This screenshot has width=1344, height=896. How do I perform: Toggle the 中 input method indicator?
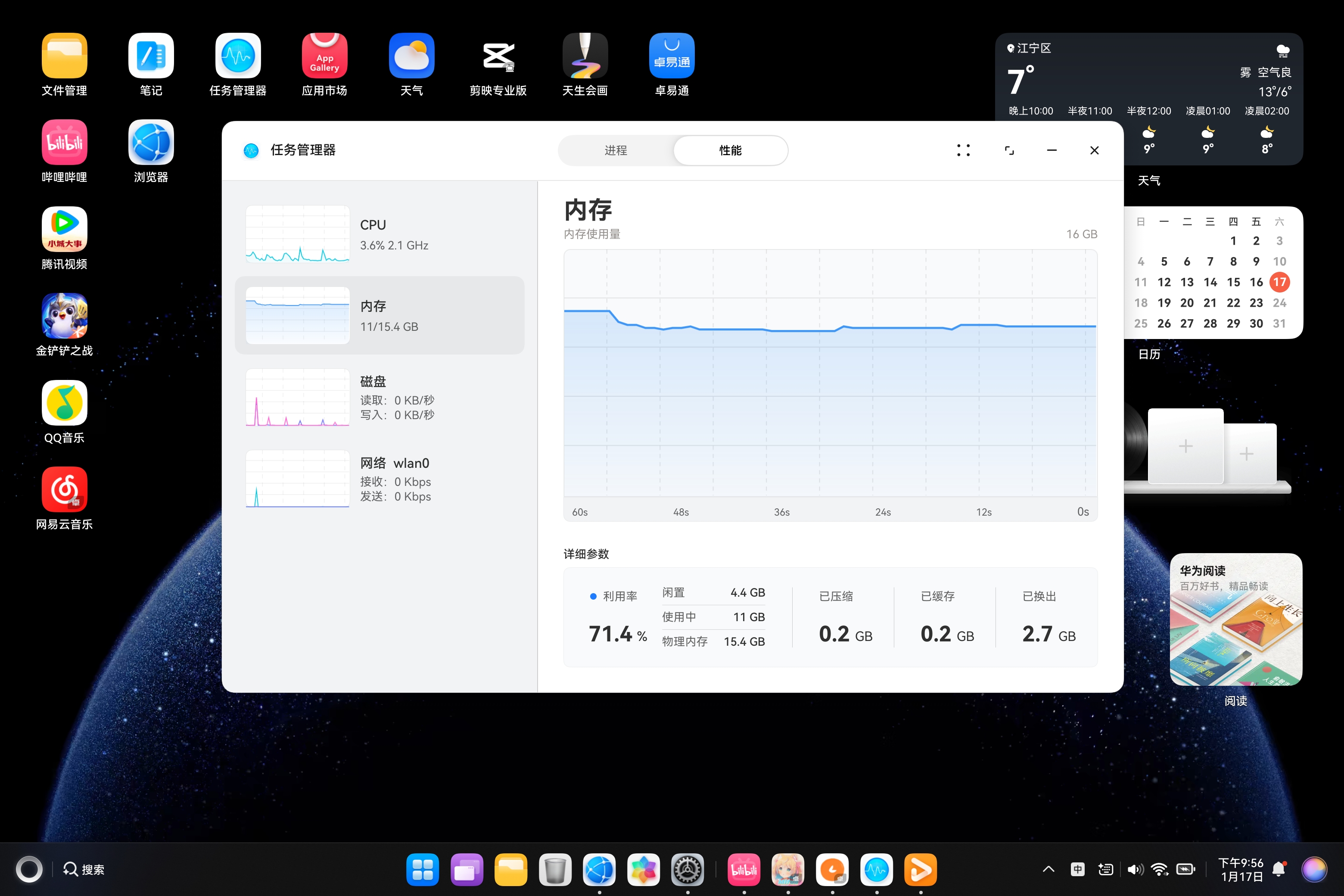[1077, 869]
